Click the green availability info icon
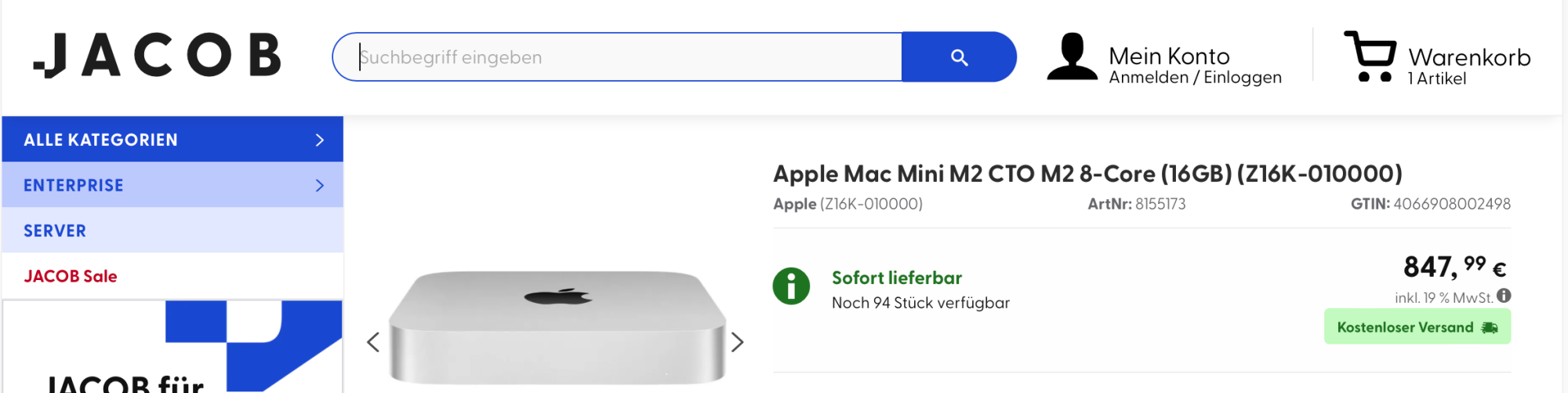1568x393 pixels. (791, 286)
